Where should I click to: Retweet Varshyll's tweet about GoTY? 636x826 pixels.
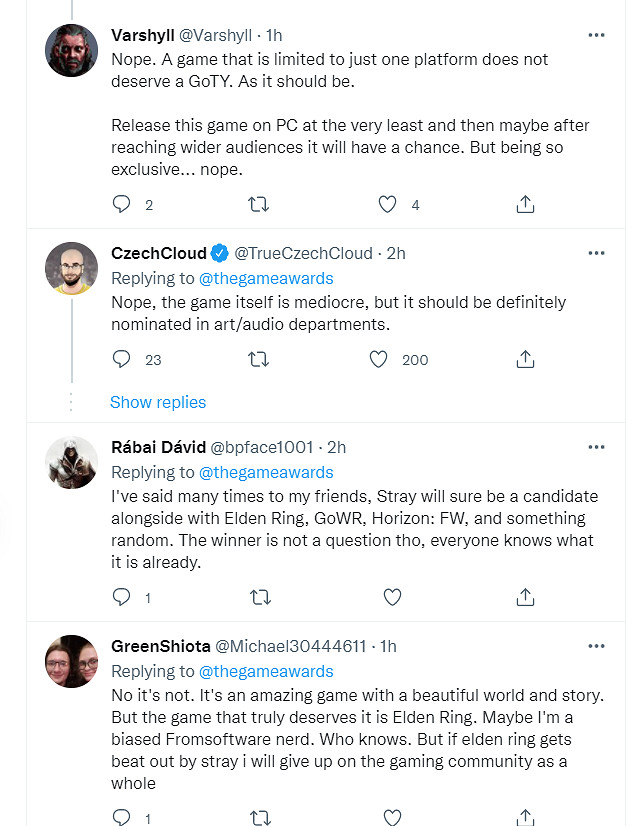coord(258,205)
